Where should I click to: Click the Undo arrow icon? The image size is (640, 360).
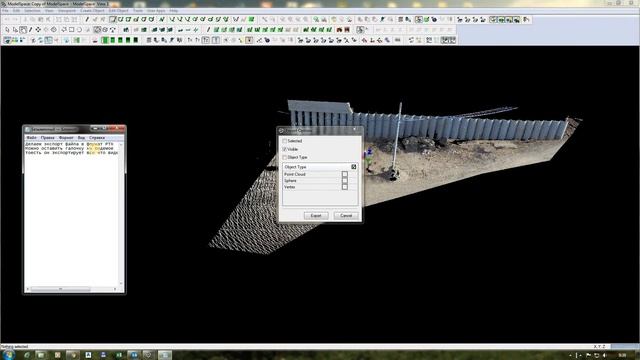click(x=7, y=20)
